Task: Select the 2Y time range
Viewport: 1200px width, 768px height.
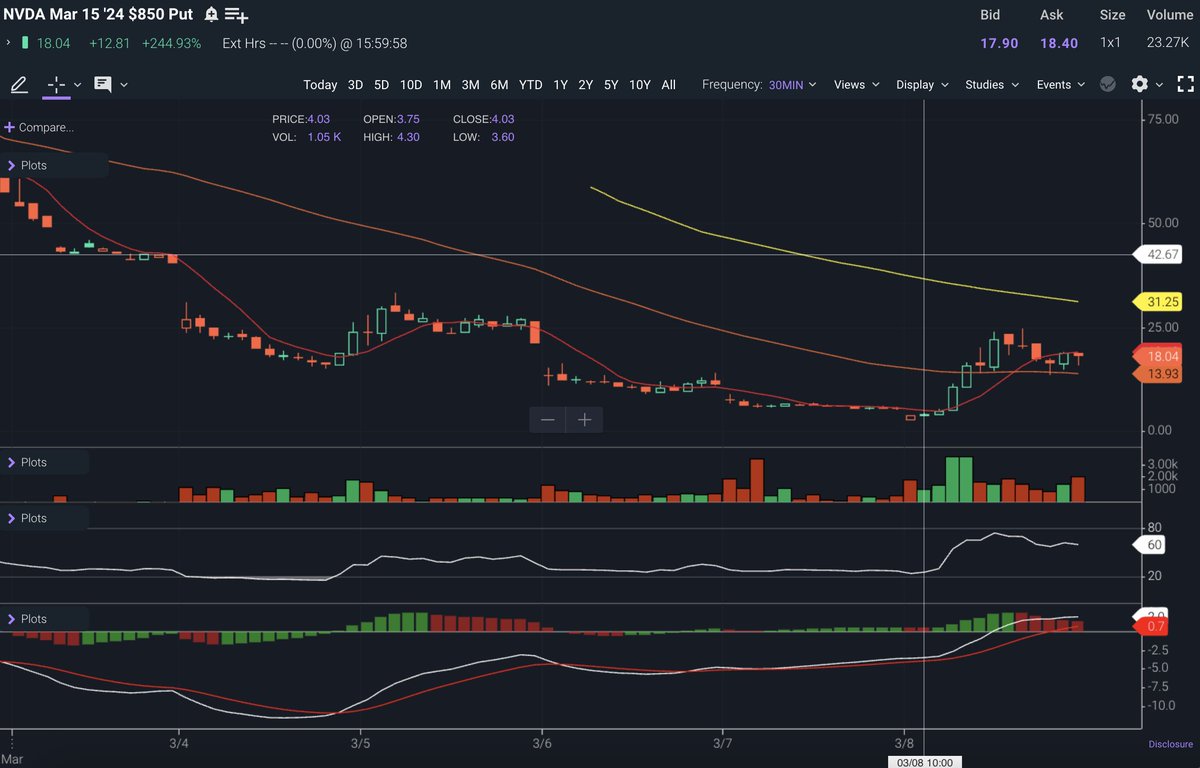Action: (585, 85)
